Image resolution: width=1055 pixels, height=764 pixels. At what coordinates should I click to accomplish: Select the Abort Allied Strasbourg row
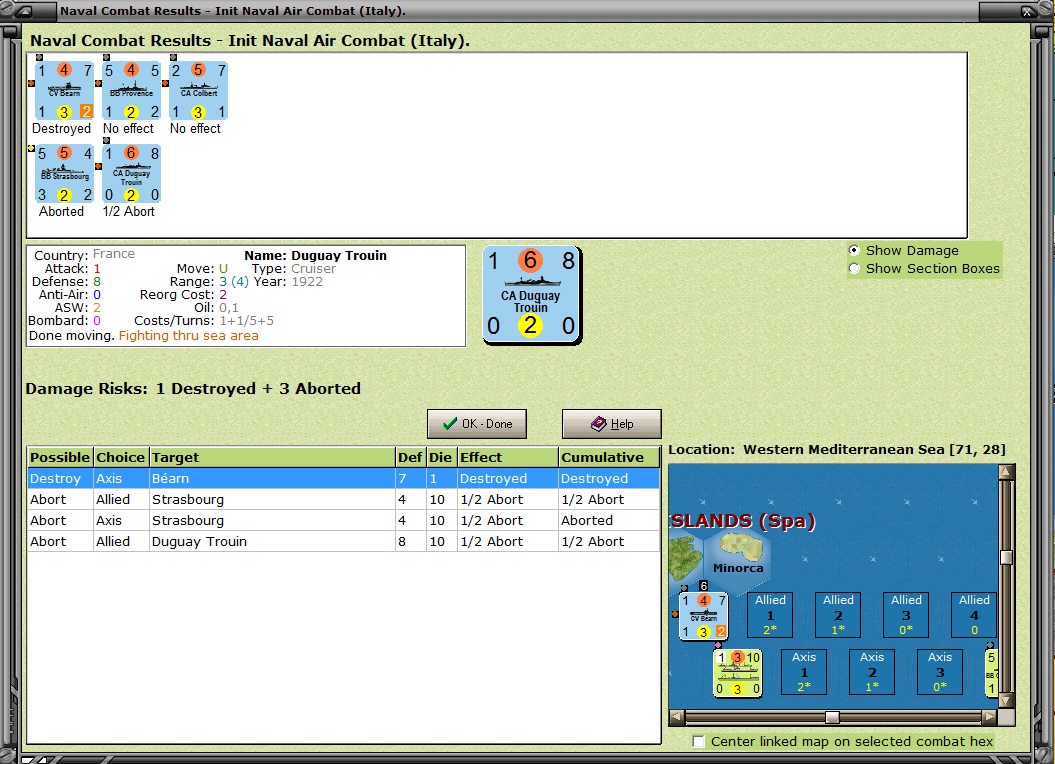click(x=343, y=499)
